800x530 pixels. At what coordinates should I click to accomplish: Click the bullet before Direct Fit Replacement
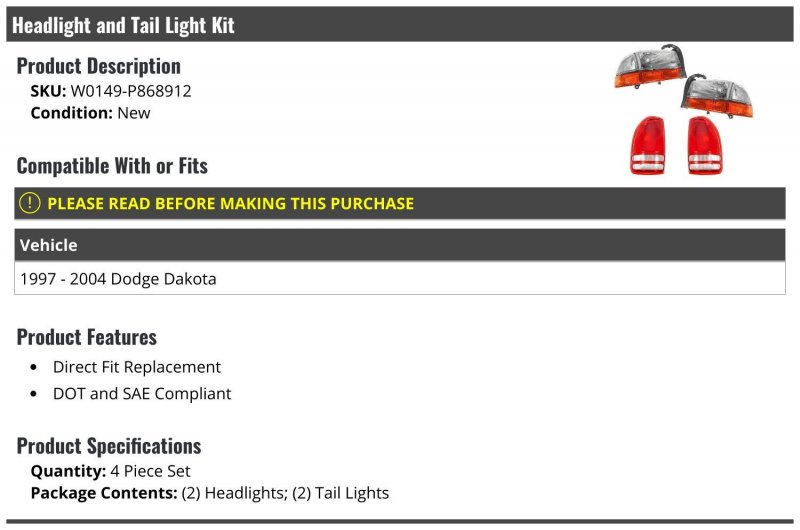tap(34, 367)
